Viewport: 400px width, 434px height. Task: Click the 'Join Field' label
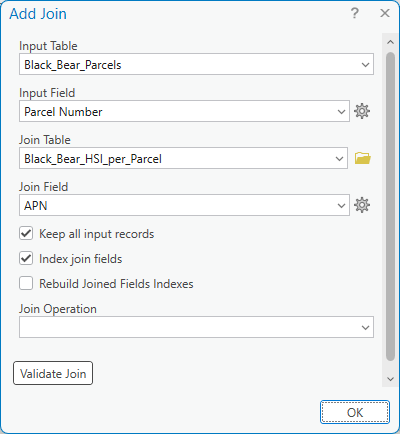tap(43, 187)
